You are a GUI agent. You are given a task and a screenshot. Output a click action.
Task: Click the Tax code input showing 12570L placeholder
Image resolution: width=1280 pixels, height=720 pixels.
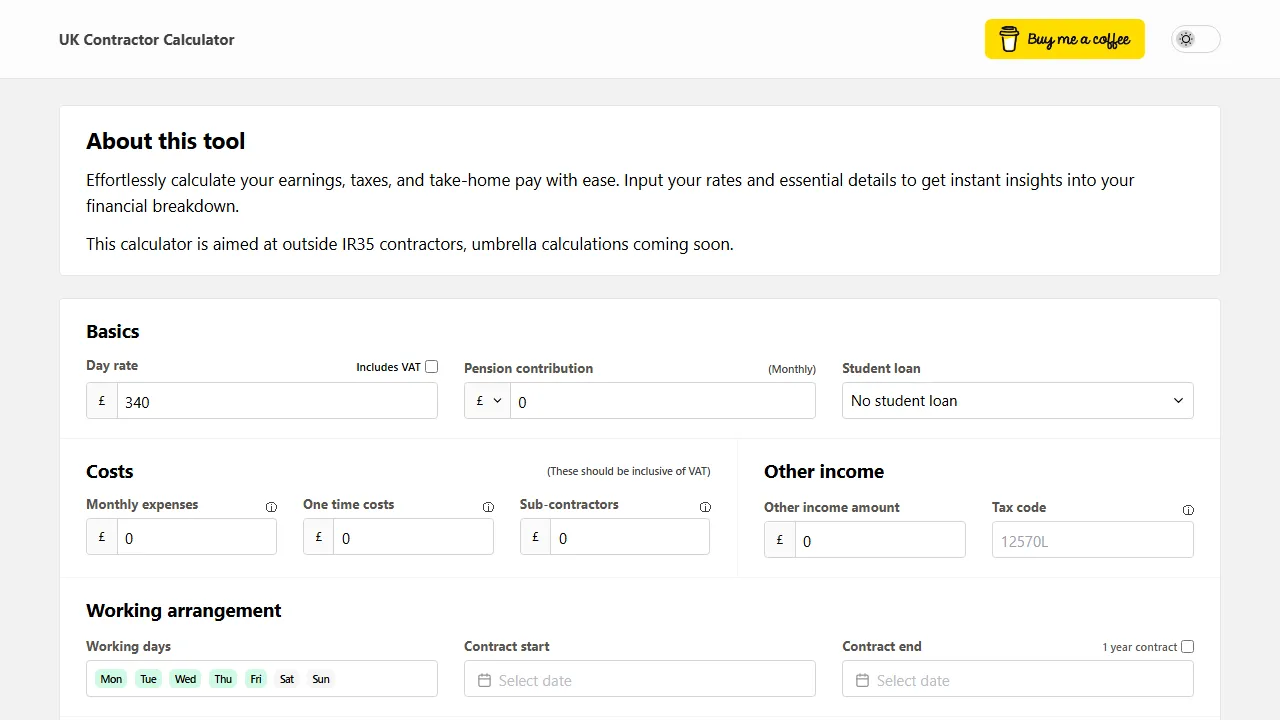pyautogui.click(x=1092, y=539)
